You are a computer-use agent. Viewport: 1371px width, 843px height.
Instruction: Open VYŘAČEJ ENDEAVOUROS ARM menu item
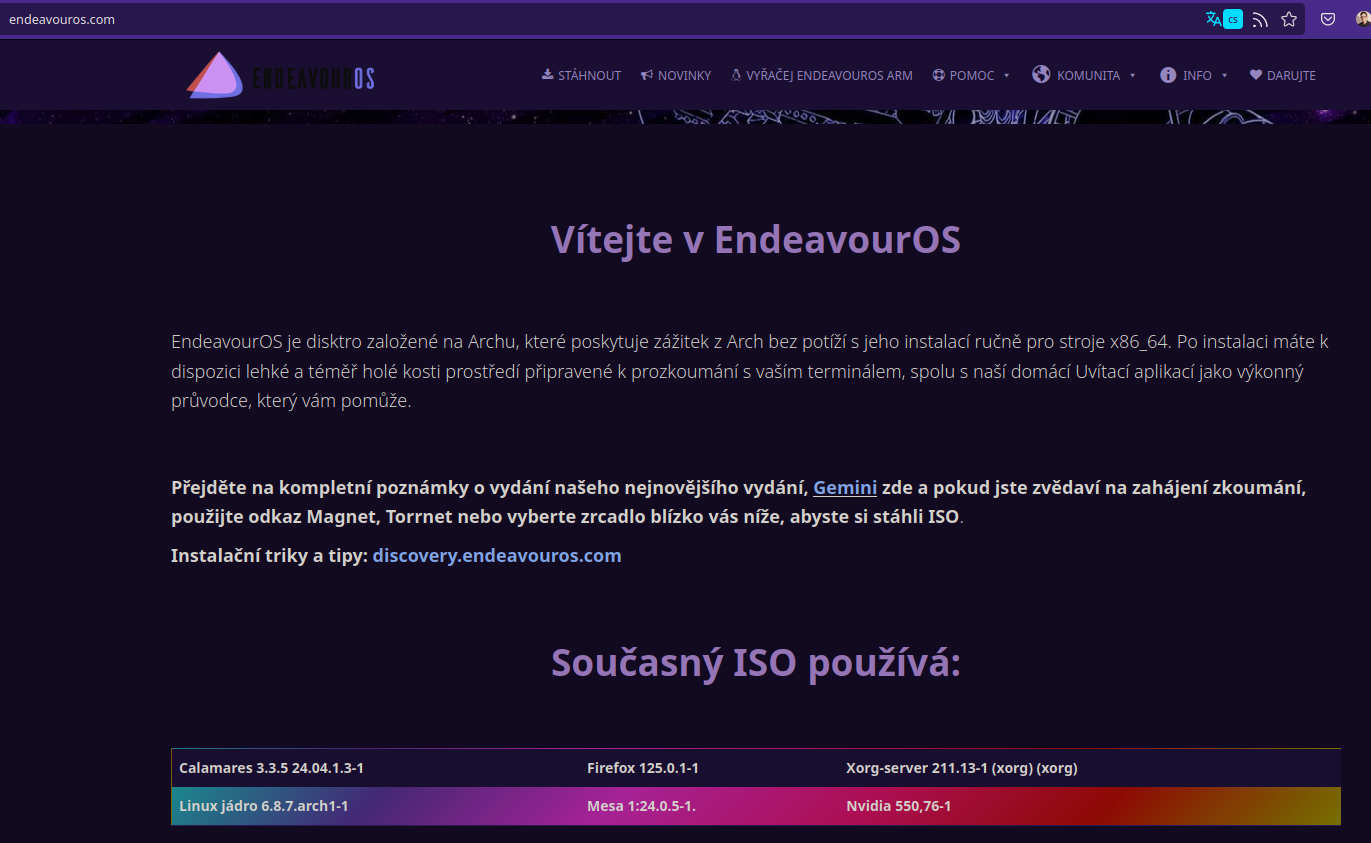(822, 75)
